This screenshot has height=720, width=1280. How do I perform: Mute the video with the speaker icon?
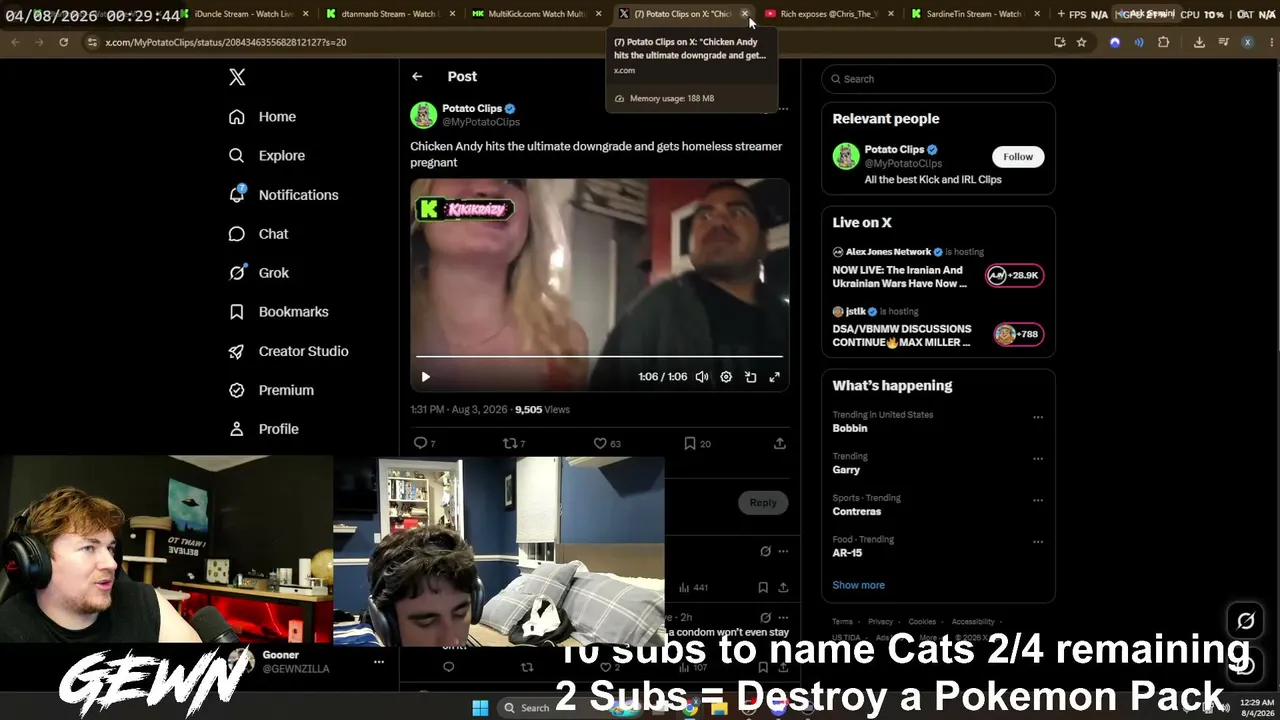(702, 377)
